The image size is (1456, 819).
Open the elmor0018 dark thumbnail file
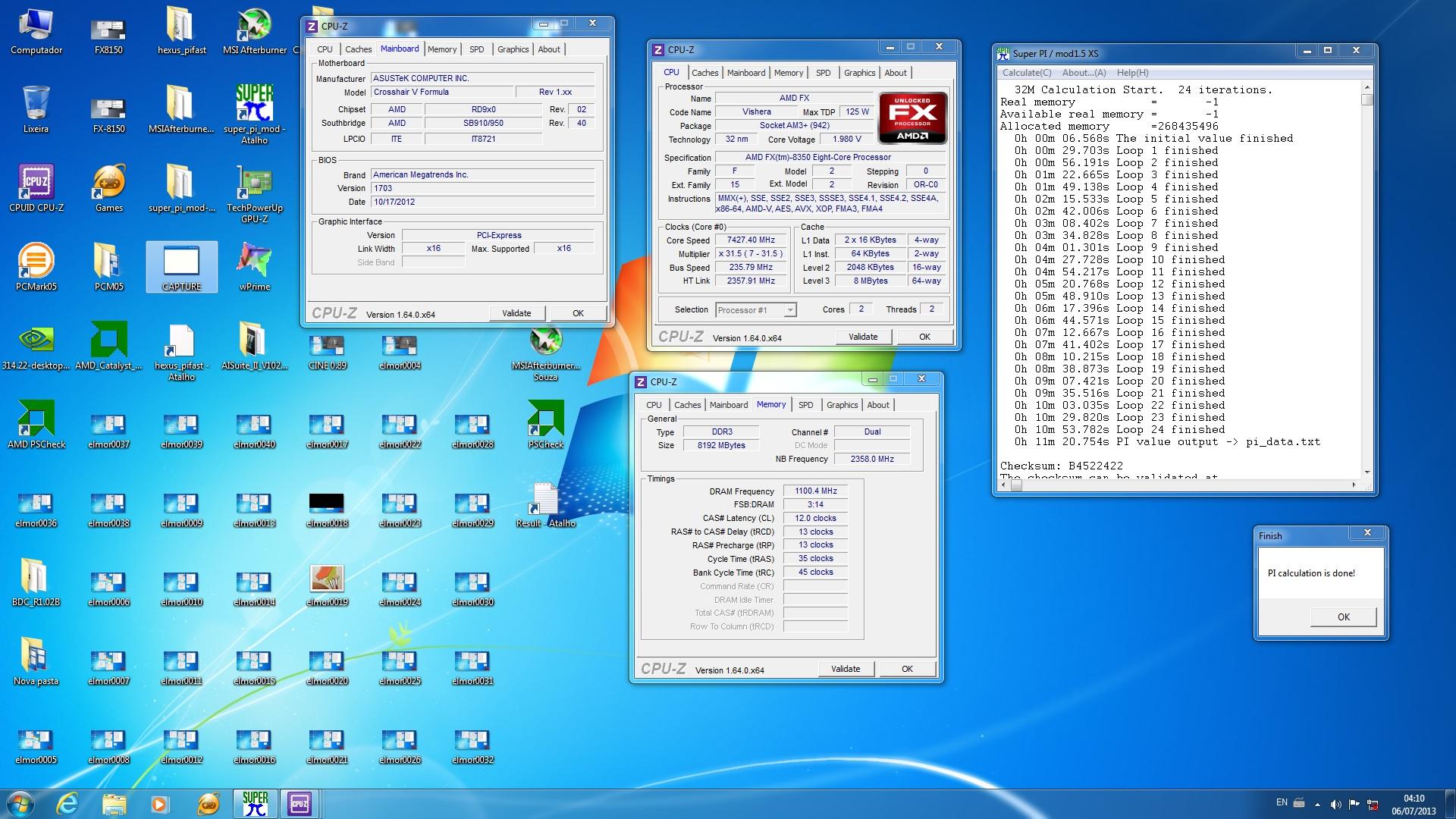327,510
